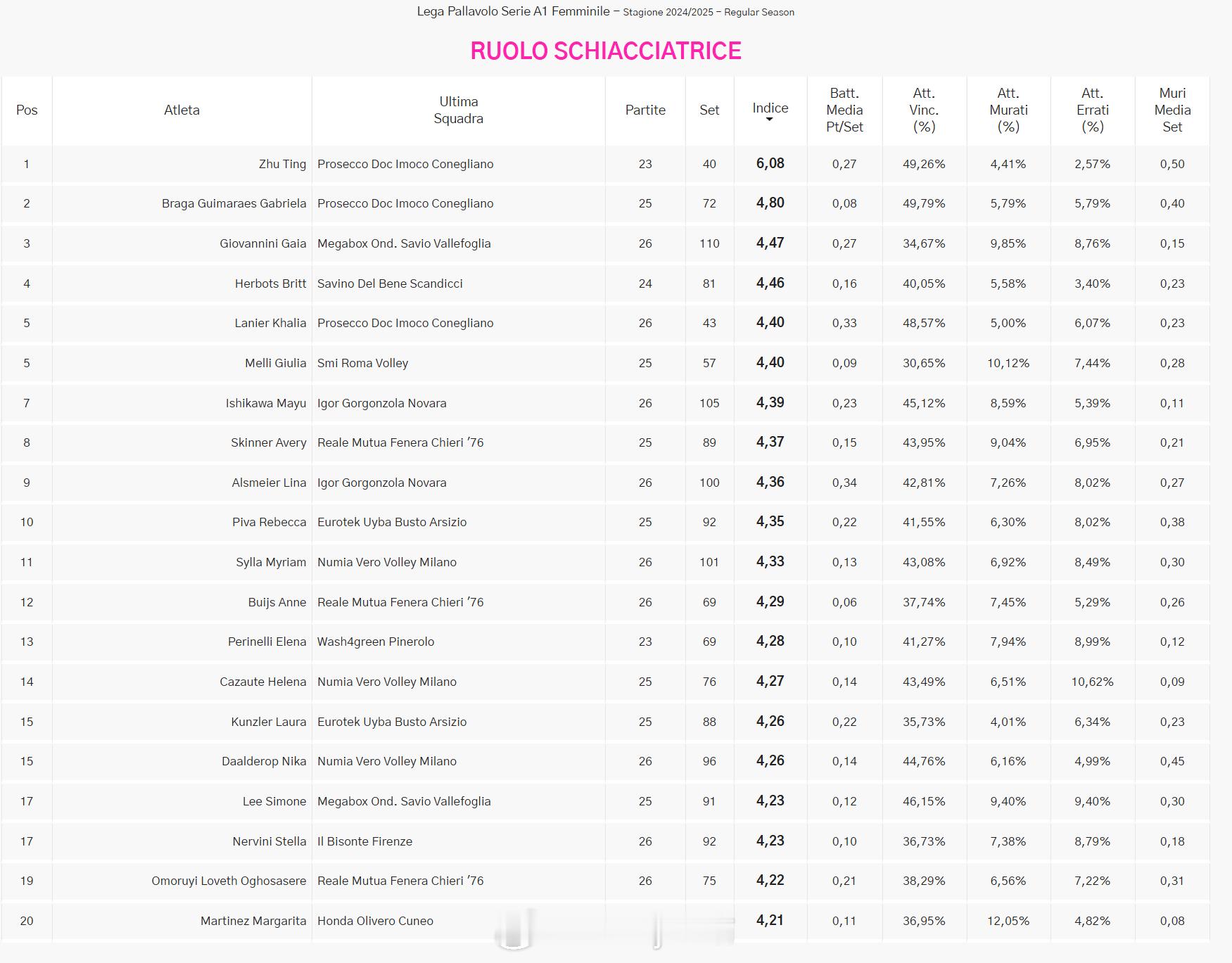Image resolution: width=1232 pixels, height=963 pixels.
Task: Click Set value 110
Action: 709,243
